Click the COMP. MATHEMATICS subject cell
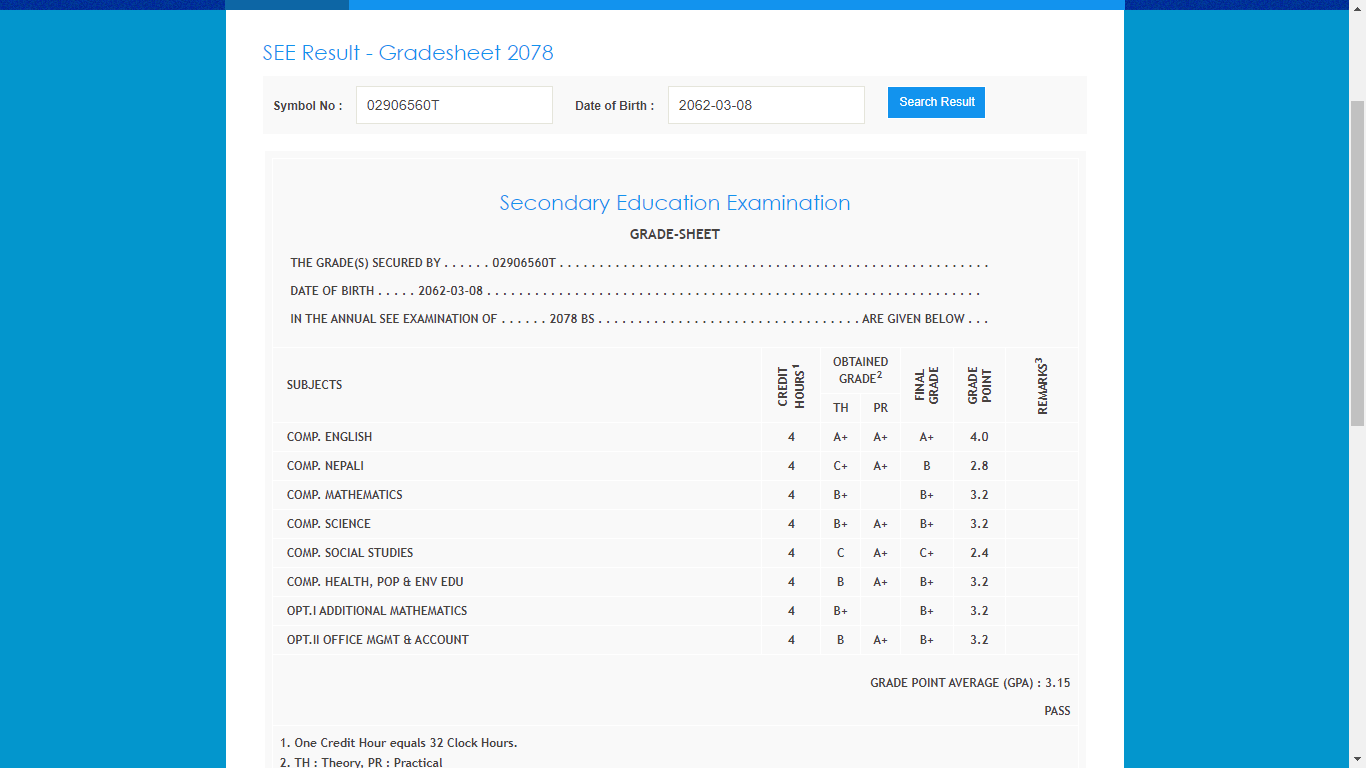The image size is (1366, 768). click(x=345, y=495)
